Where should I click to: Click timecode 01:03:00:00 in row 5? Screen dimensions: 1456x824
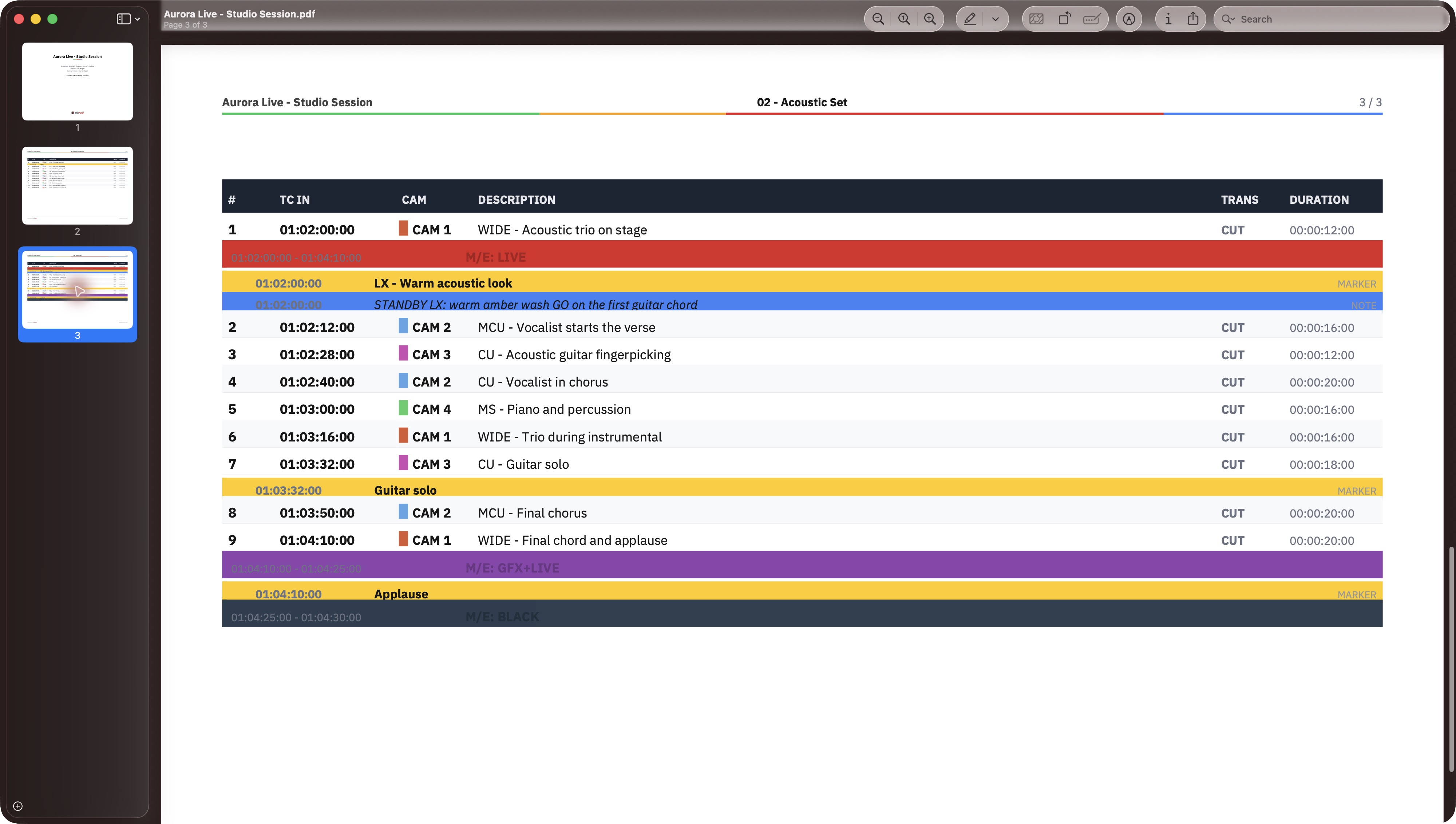pyautogui.click(x=317, y=409)
